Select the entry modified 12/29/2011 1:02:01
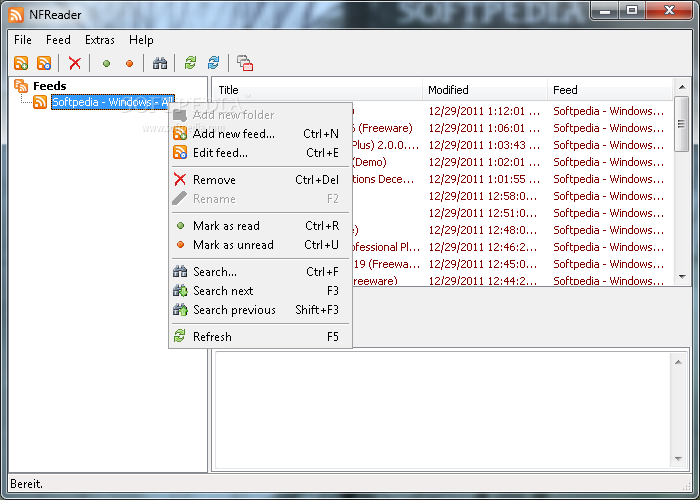700x500 pixels. pos(484,162)
